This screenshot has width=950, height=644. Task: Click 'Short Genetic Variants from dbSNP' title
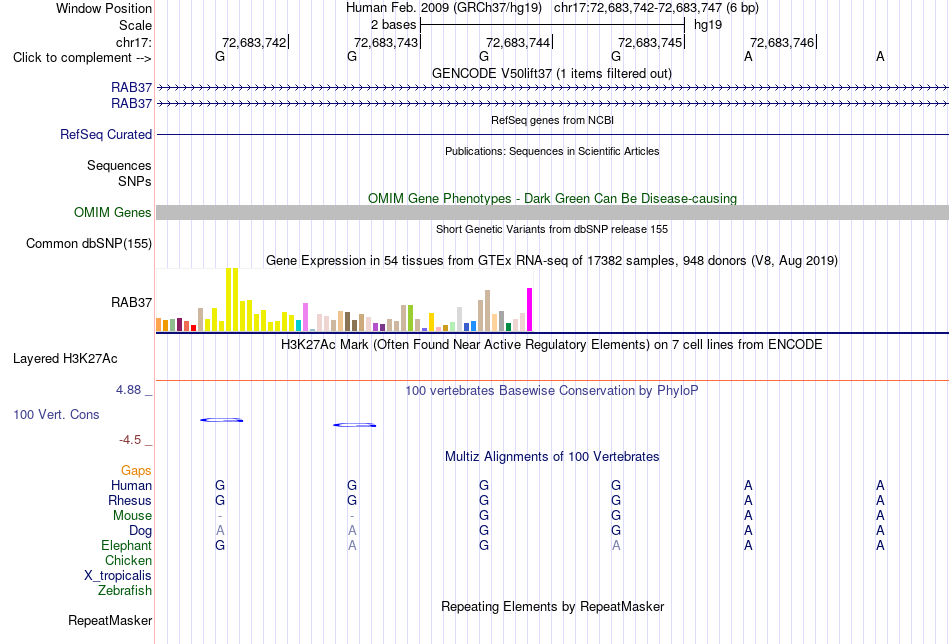tap(552, 229)
